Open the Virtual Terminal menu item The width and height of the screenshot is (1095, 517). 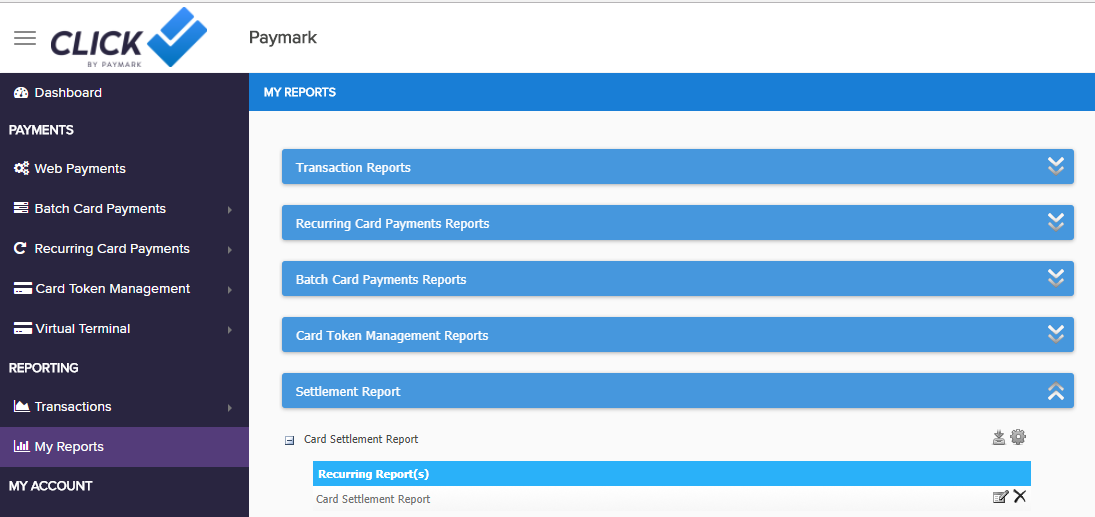point(124,328)
